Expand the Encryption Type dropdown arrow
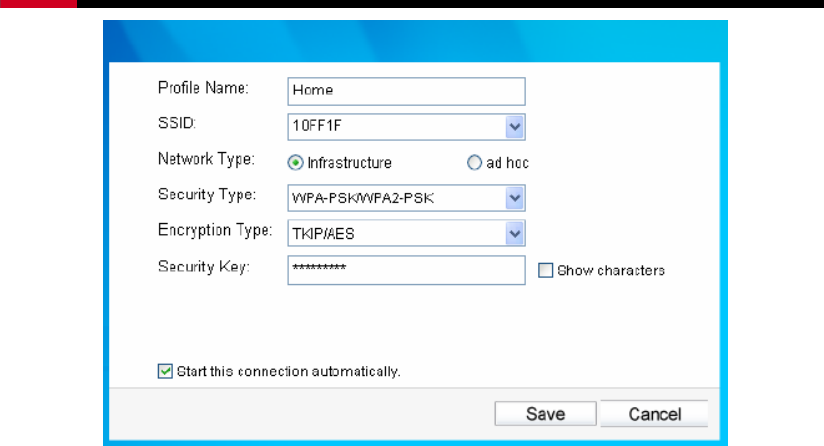The height and width of the screenshot is (446, 824). pyautogui.click(x=514, y=233)
